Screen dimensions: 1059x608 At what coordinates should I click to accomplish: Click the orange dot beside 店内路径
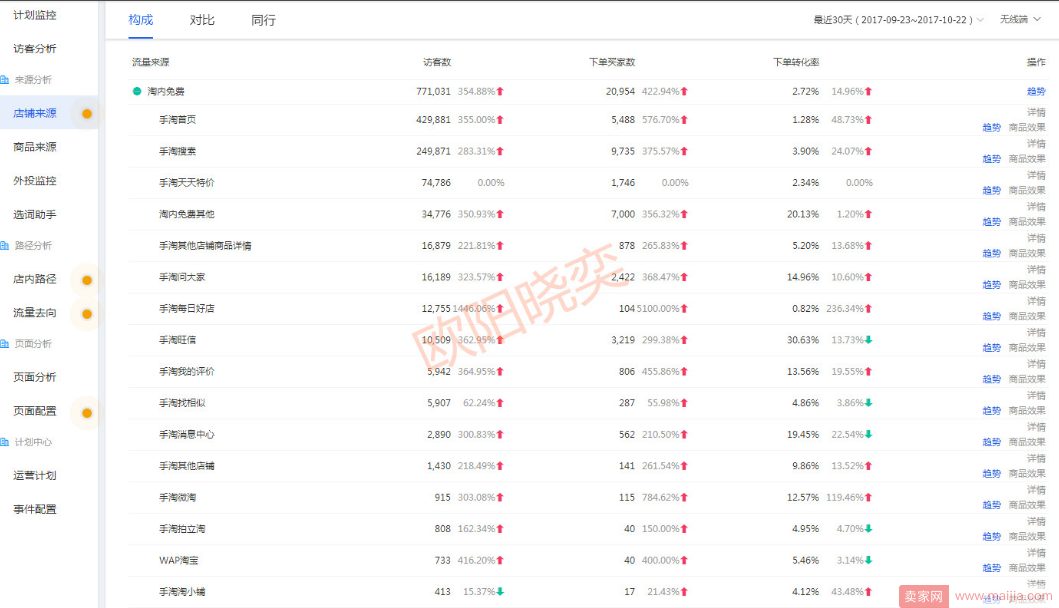coord(86,280)
